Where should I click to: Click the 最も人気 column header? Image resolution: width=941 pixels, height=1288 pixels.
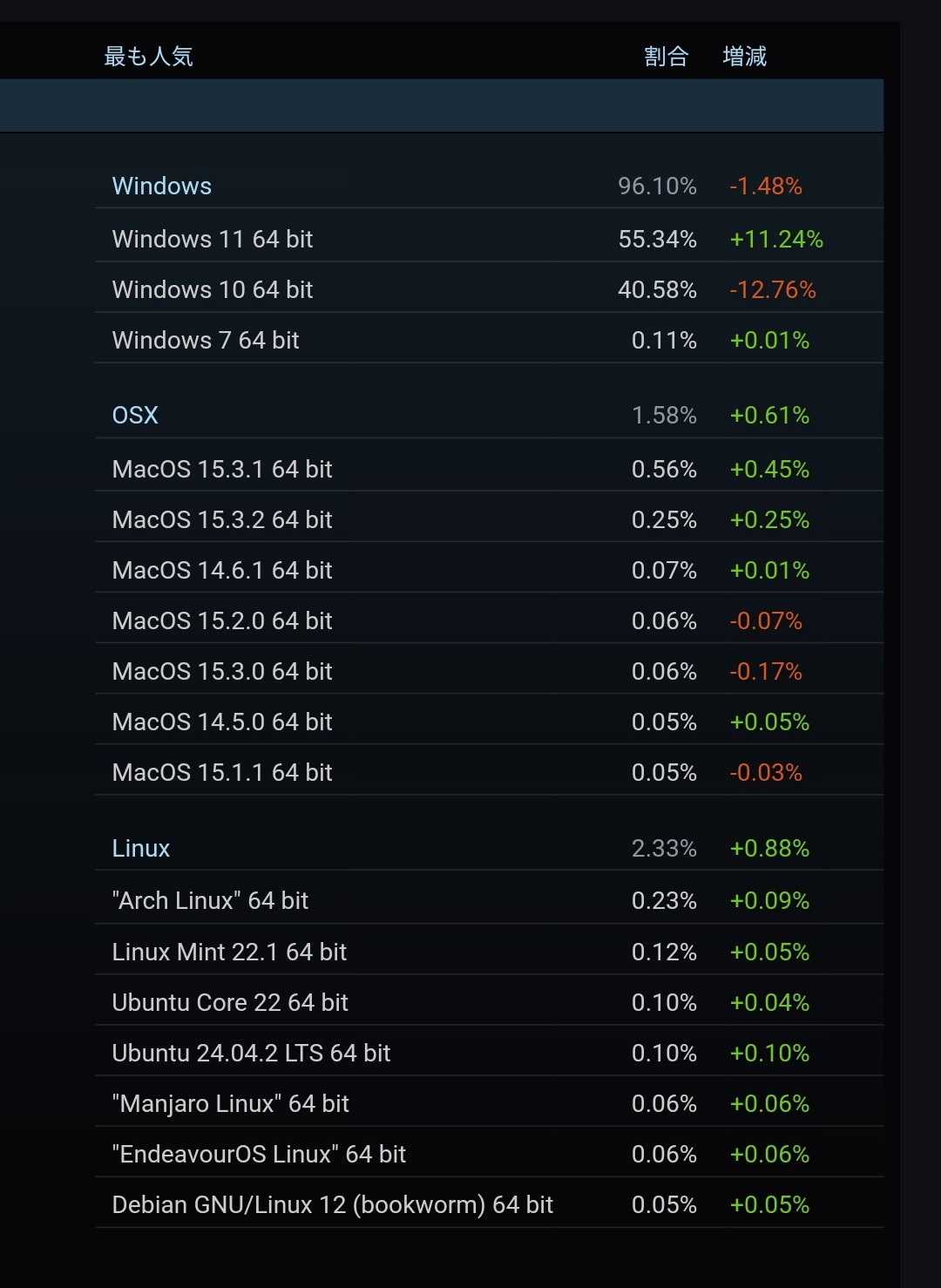click(x=148, y=57)
